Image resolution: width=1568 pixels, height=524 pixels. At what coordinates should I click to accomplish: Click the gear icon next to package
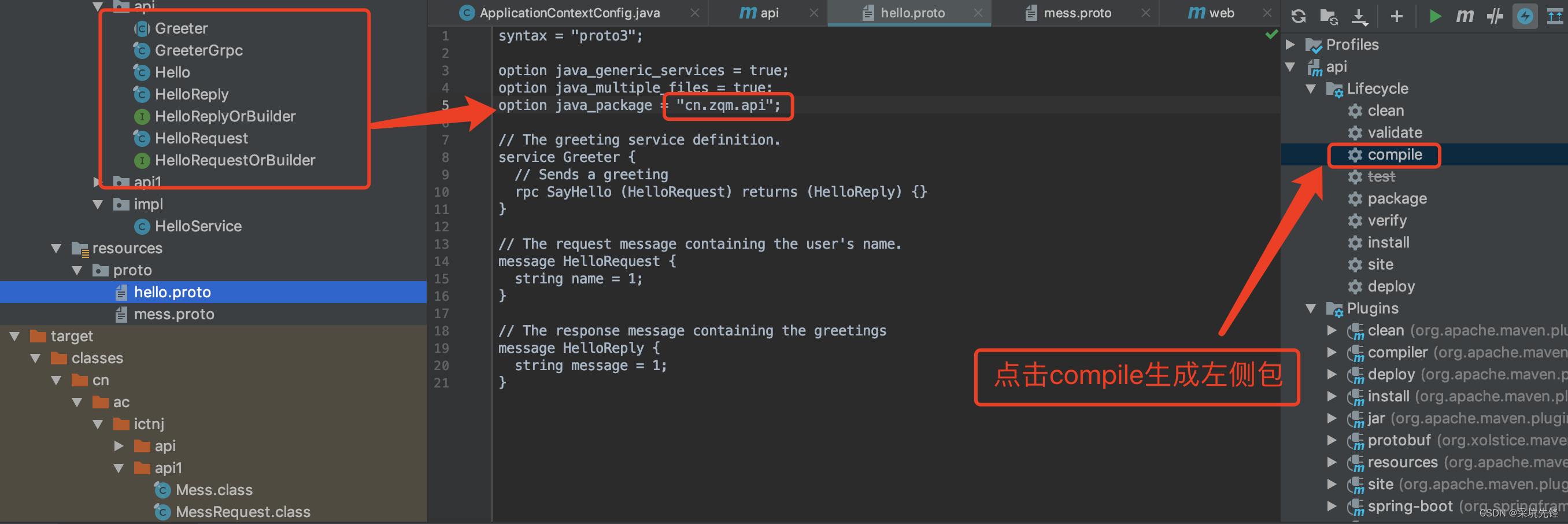[x=1354, y=198]
